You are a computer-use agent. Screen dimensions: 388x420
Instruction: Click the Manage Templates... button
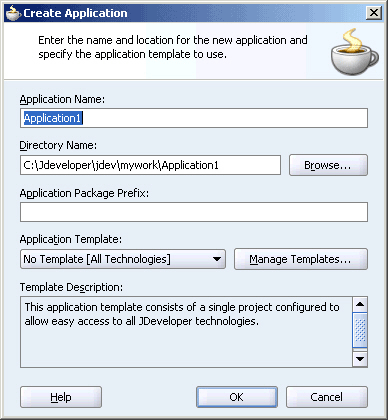(301, 259)
